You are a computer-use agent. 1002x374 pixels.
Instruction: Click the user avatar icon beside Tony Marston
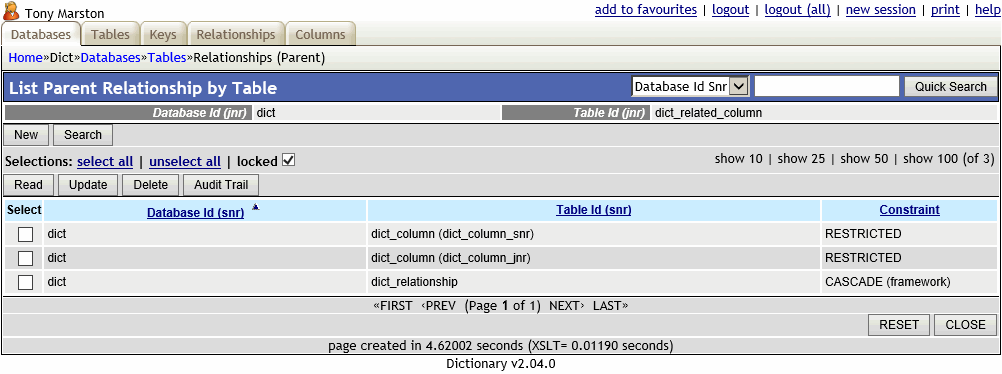(12, 12)
